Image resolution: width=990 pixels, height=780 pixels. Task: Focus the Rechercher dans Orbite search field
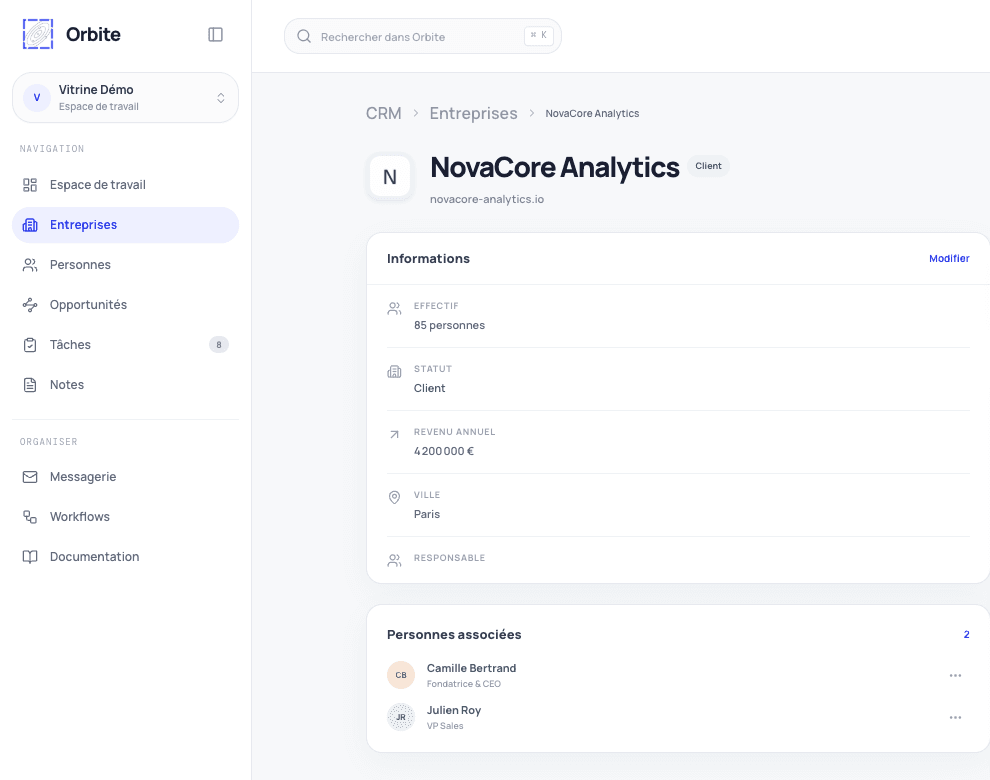coord(422,37)
